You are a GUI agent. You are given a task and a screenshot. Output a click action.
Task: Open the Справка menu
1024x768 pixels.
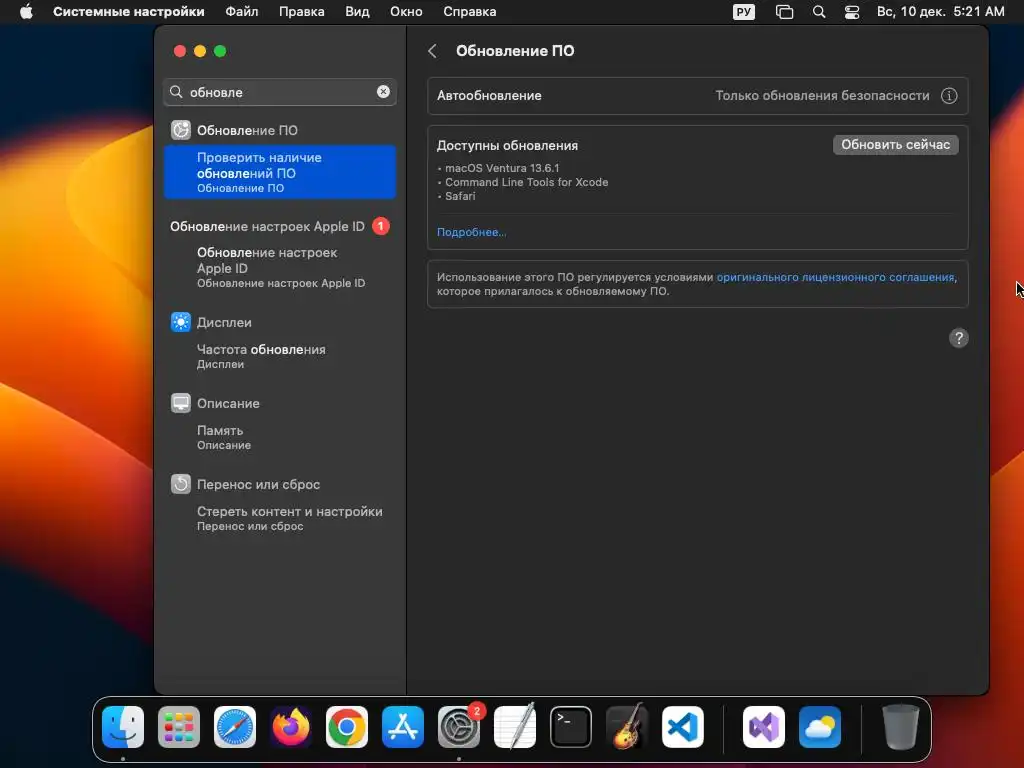470,12
